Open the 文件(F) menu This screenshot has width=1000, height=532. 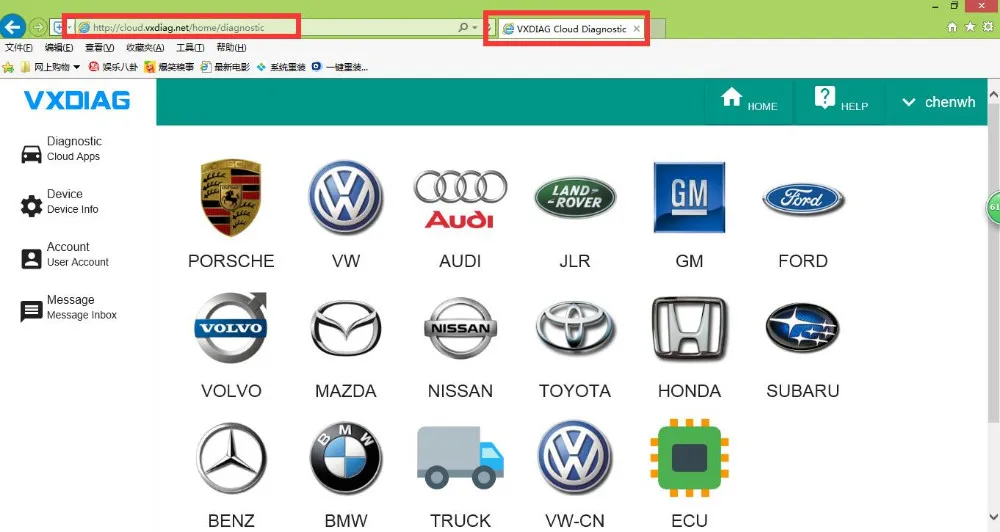[x=19, y=48]
